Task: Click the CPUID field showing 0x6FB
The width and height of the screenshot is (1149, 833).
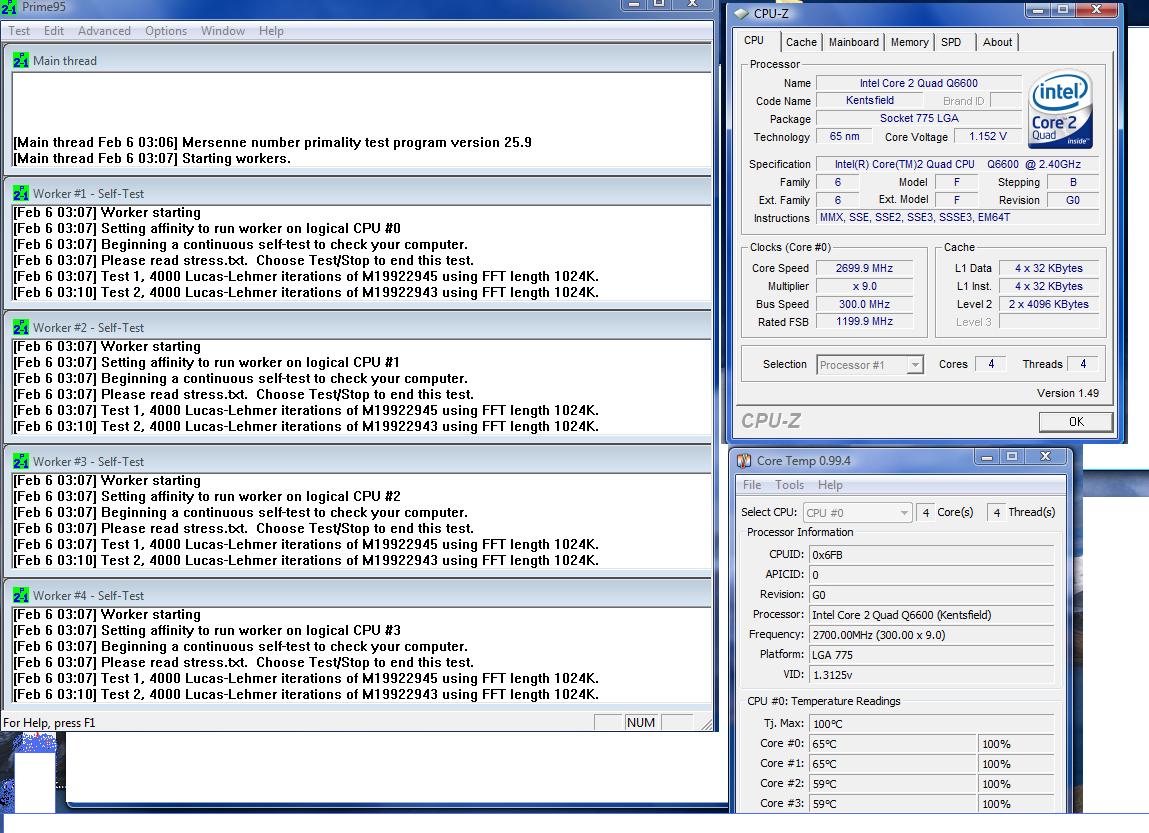Action: (931, 555)
